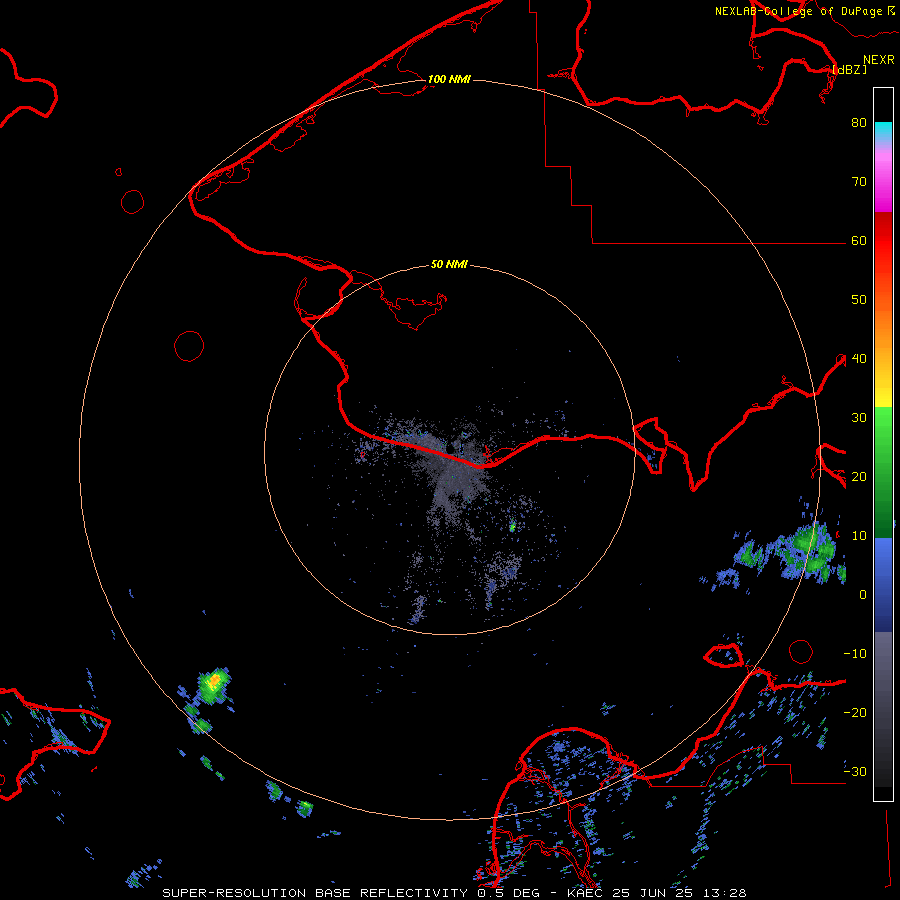
Task: Pick the pink-magenta segment of the color bar
Action: pos(883,181)
